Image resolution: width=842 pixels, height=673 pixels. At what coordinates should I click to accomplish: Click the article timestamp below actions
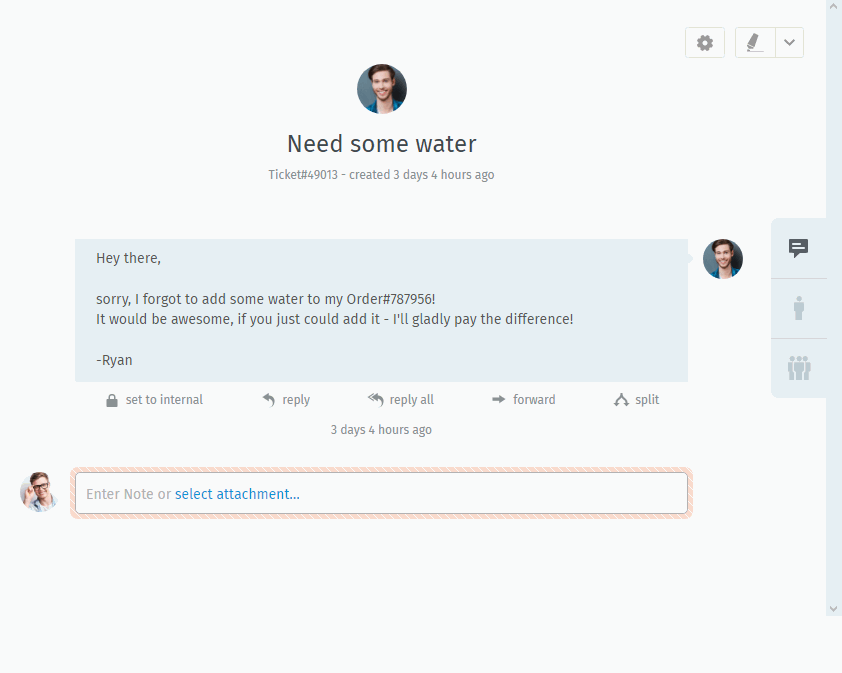click(381, 430)
